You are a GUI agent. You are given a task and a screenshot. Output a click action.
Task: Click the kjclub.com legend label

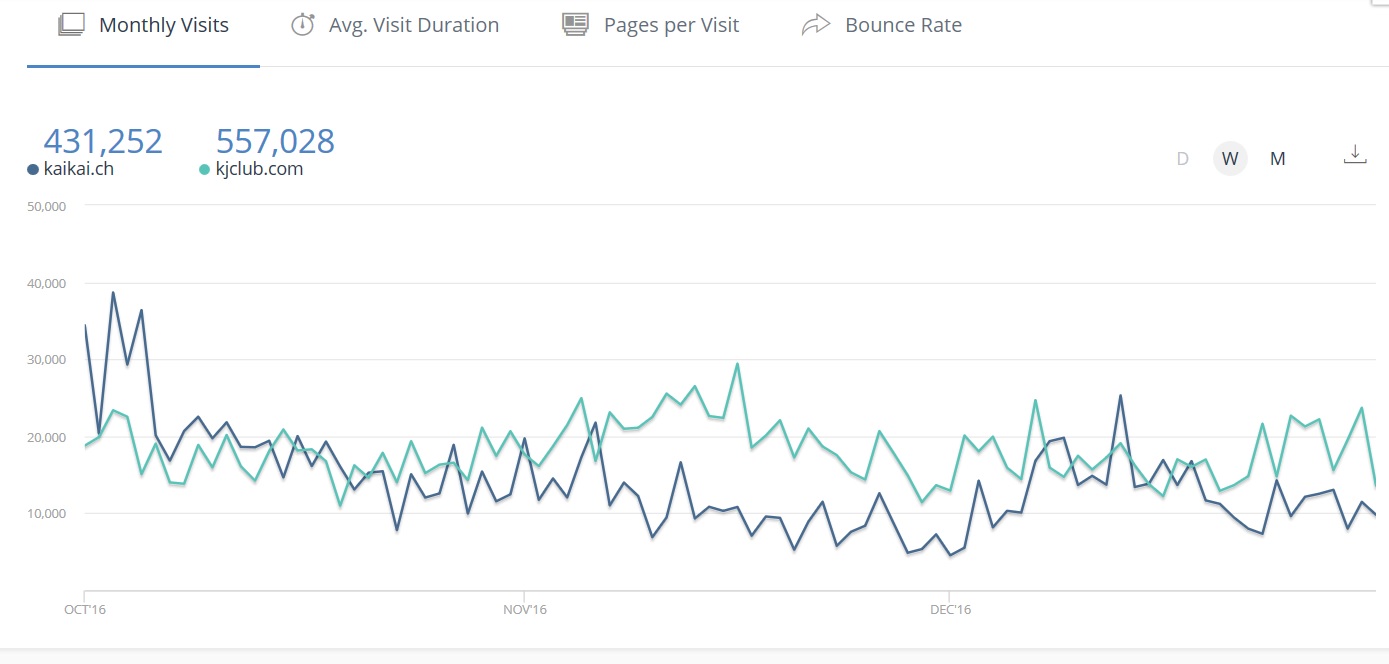coord(259,169)
